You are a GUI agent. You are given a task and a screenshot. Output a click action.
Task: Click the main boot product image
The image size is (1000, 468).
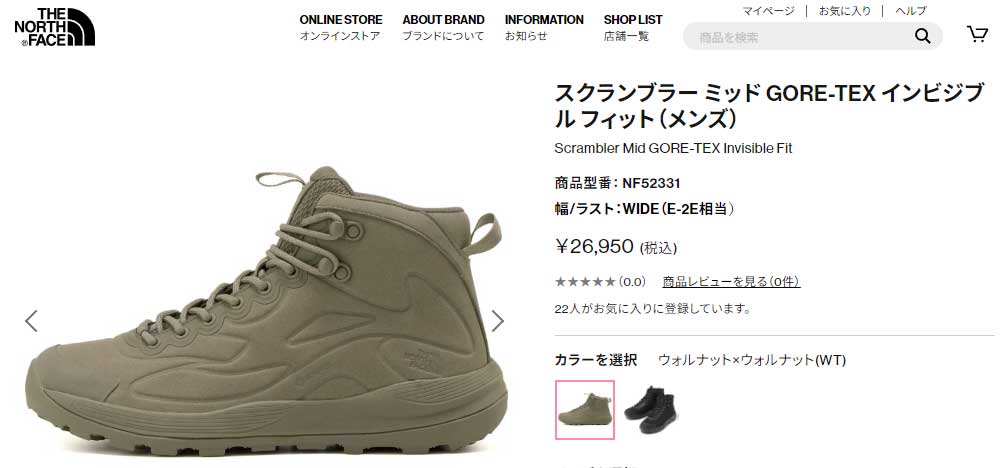[x=267, y=311]
